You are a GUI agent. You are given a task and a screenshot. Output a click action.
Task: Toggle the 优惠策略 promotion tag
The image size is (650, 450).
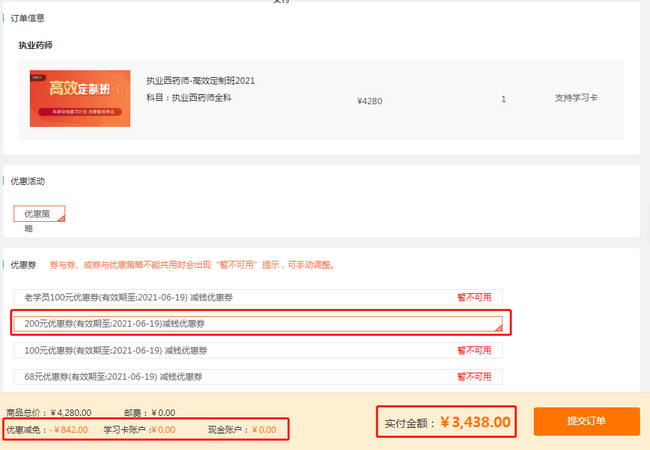[x=38, y=213]
